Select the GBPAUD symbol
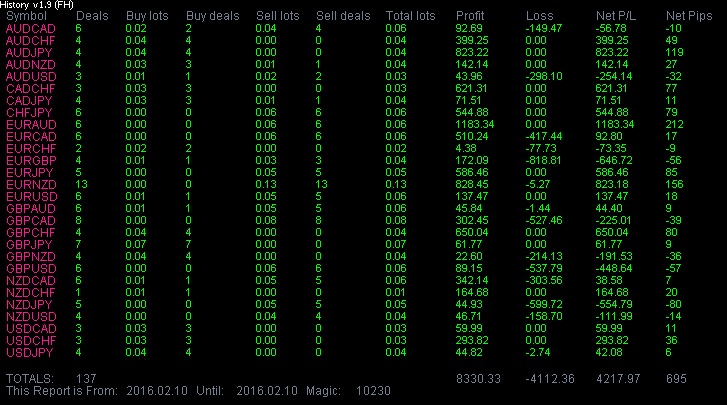Screen dimensions: 727x405 pyautogui.click(x=31, y=209)
